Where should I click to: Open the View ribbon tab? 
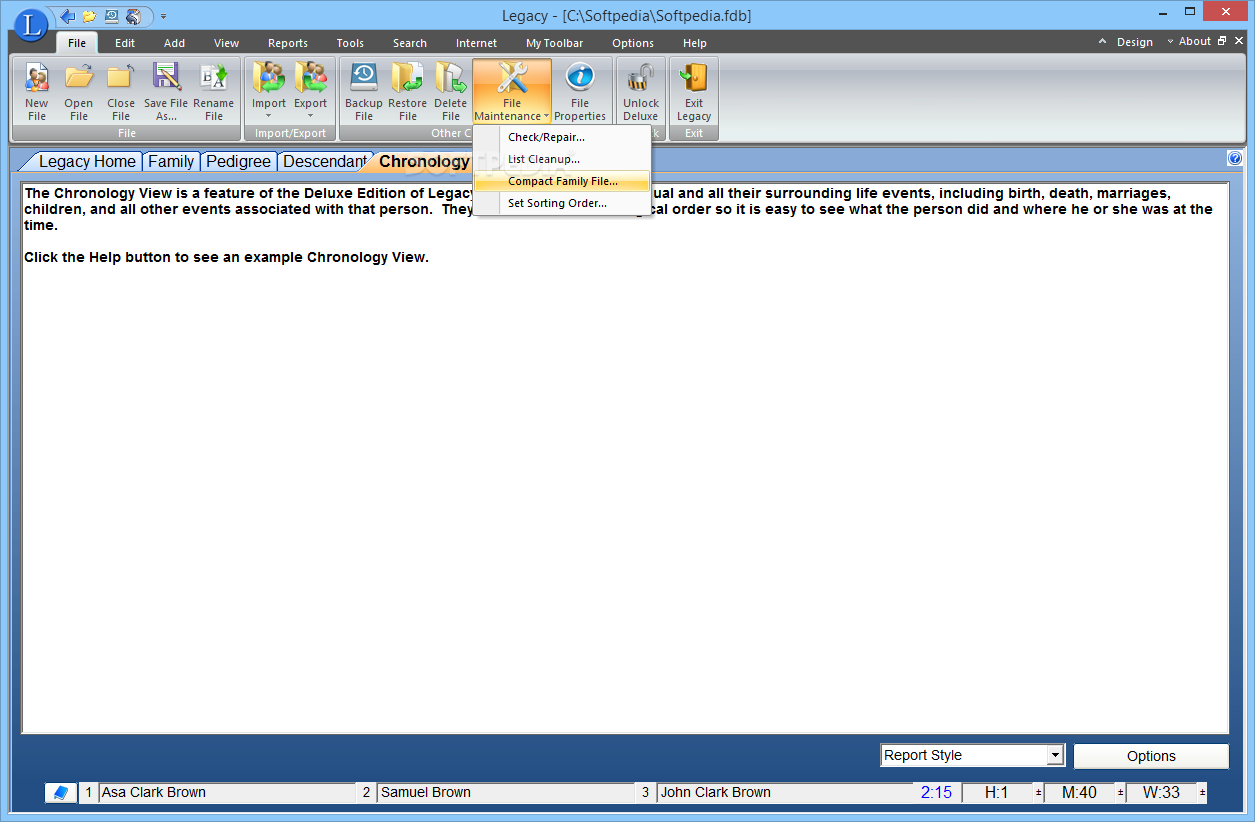(x=227, y=43)
